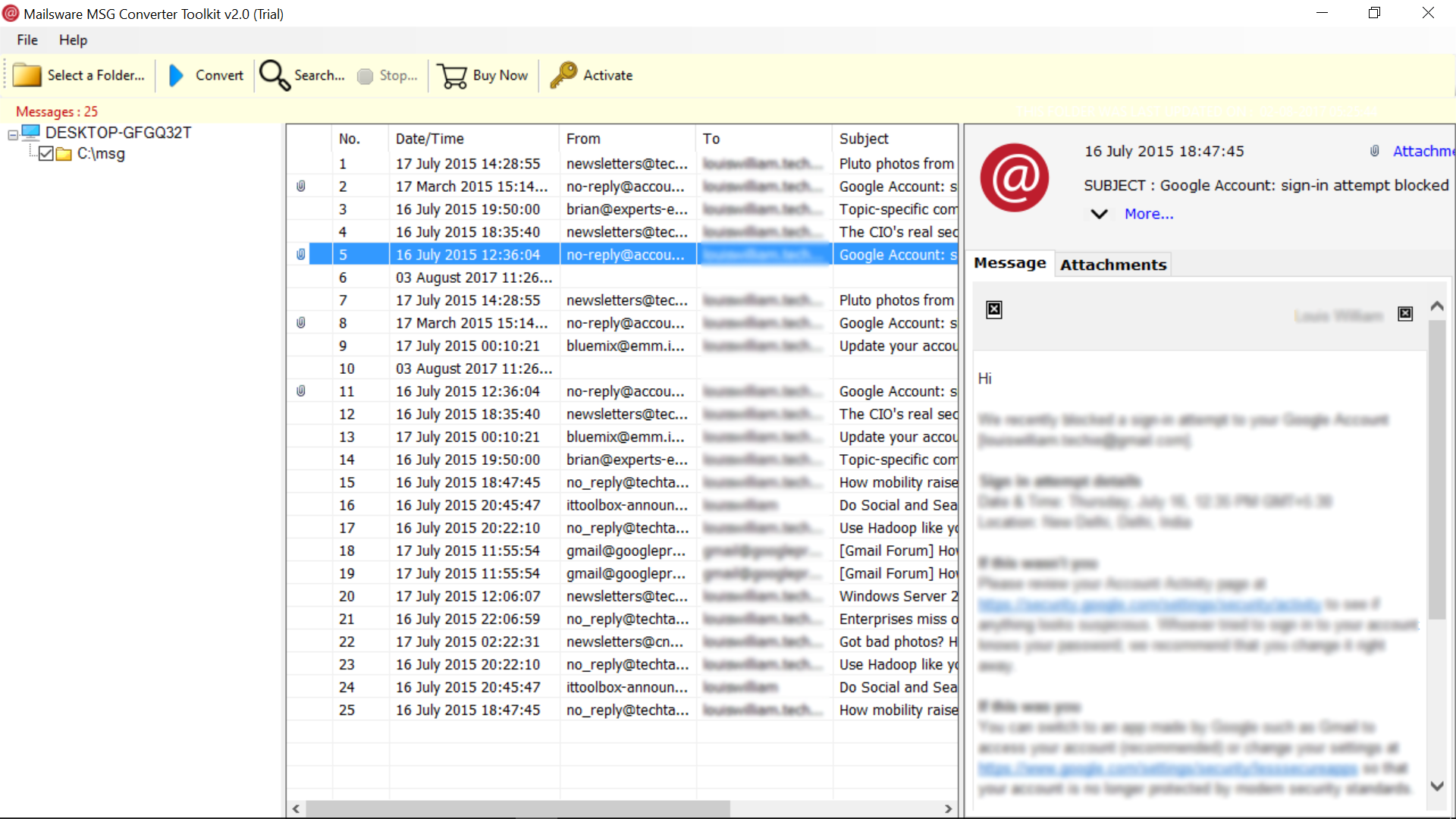This screenshot has width=1456, height=819.
Task: Select message 1 Pluto photos from
Action: pos(623,164)
